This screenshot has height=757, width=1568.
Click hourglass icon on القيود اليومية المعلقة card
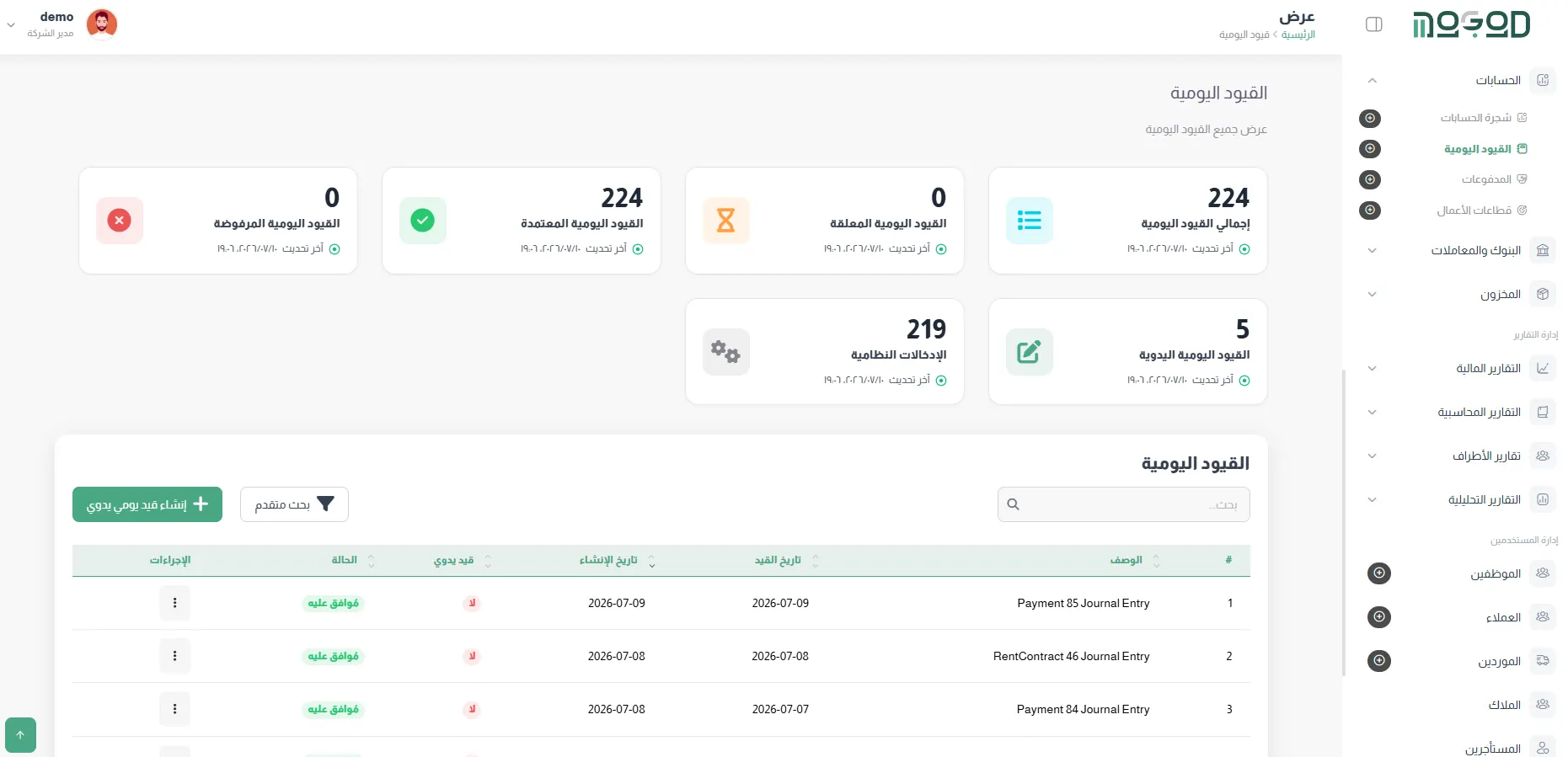[x=726, y=221]
